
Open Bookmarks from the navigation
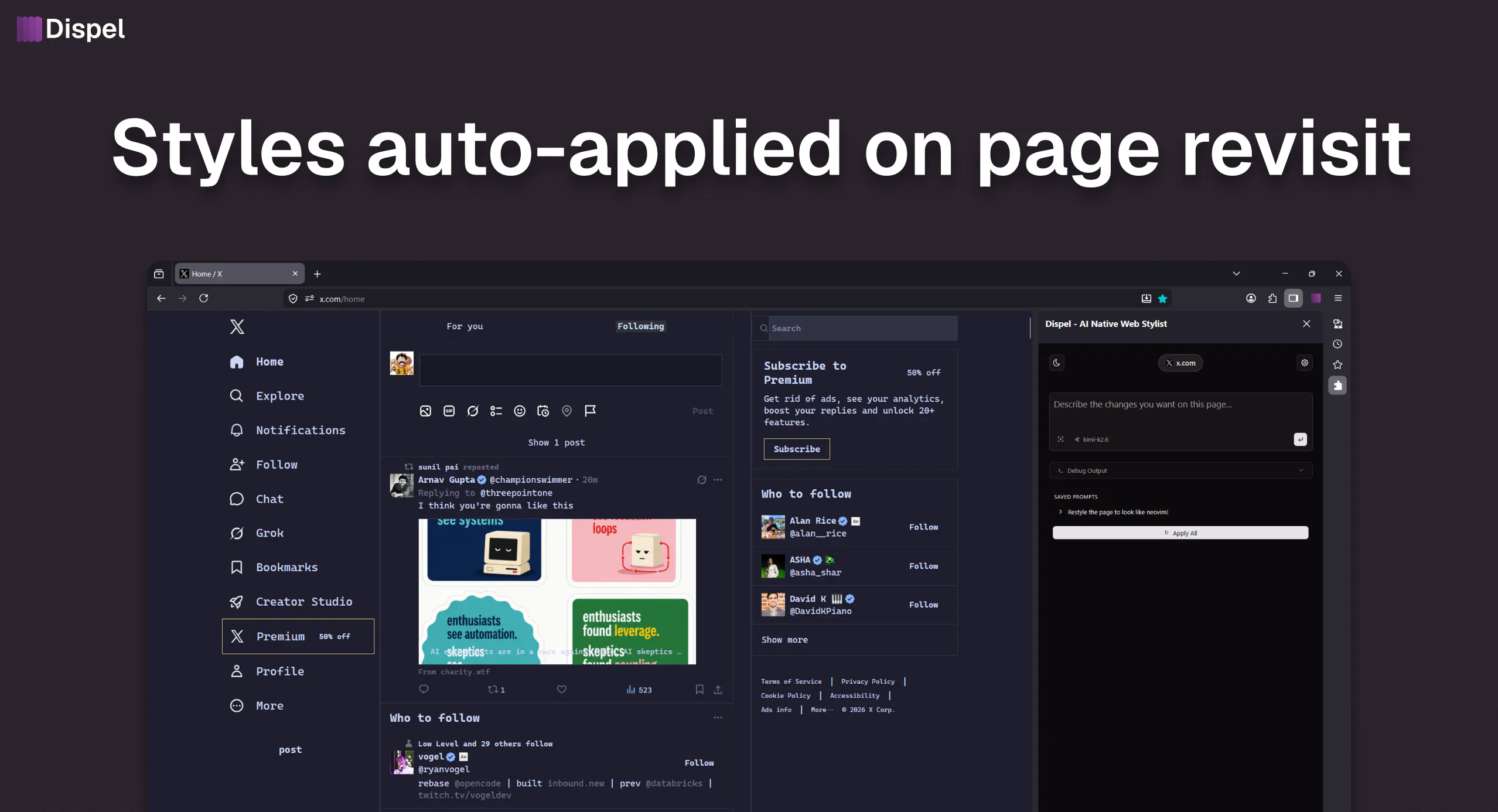pyautogui.click(x=274, y=568)
